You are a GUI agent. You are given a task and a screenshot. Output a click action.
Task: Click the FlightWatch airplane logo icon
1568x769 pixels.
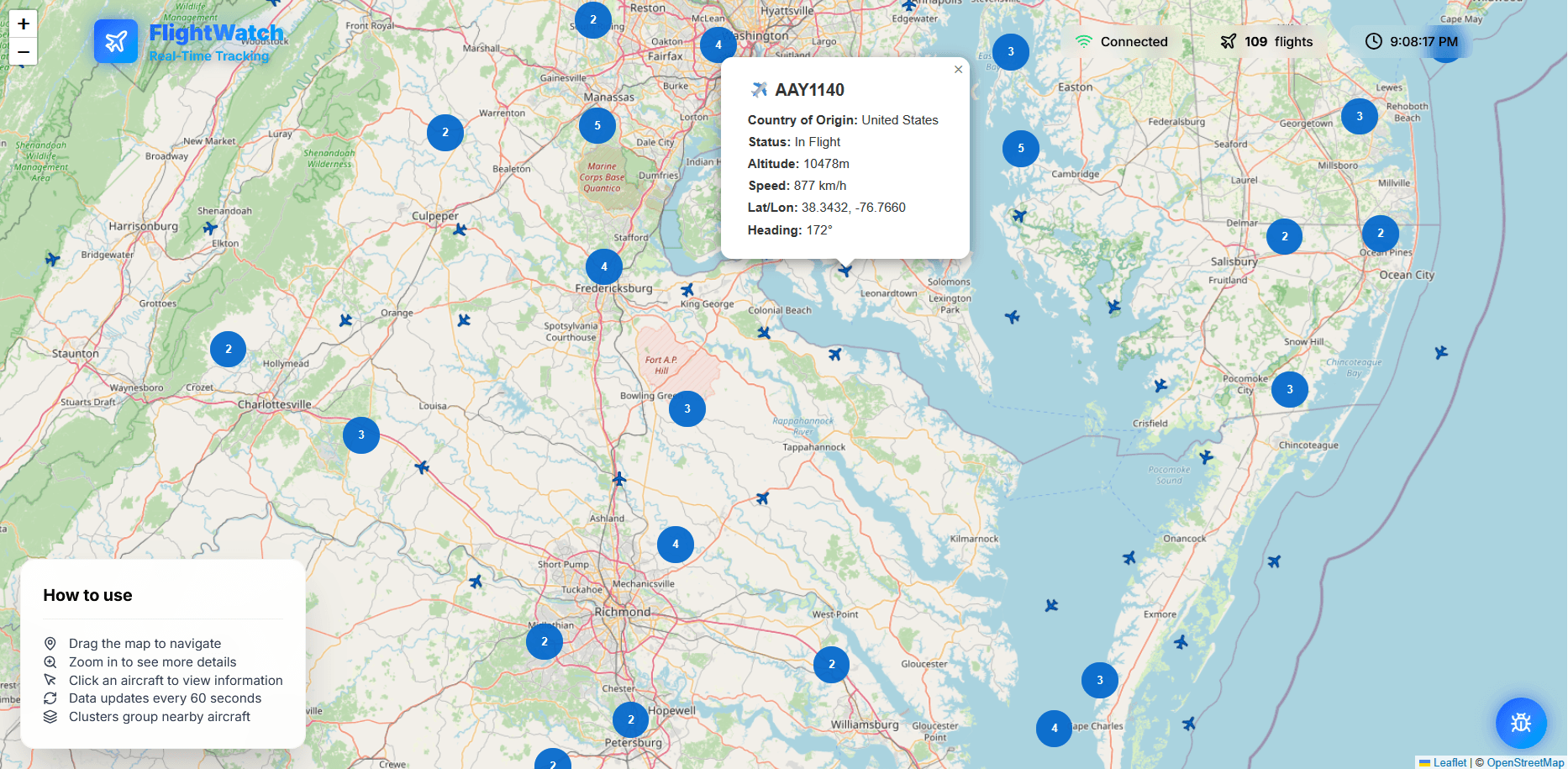click(116, 41)
